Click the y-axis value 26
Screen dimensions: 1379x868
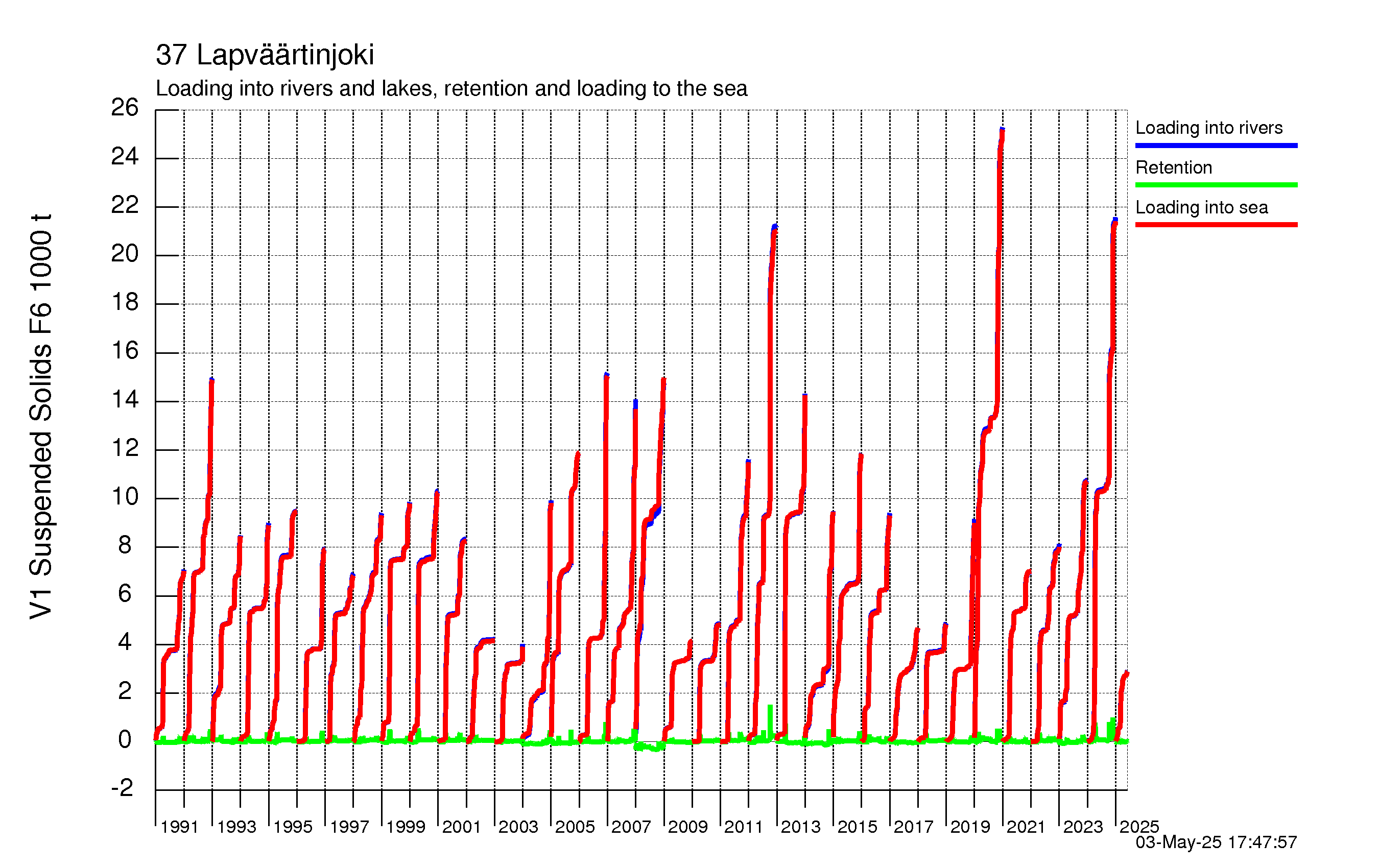click(x=125, y=108)
